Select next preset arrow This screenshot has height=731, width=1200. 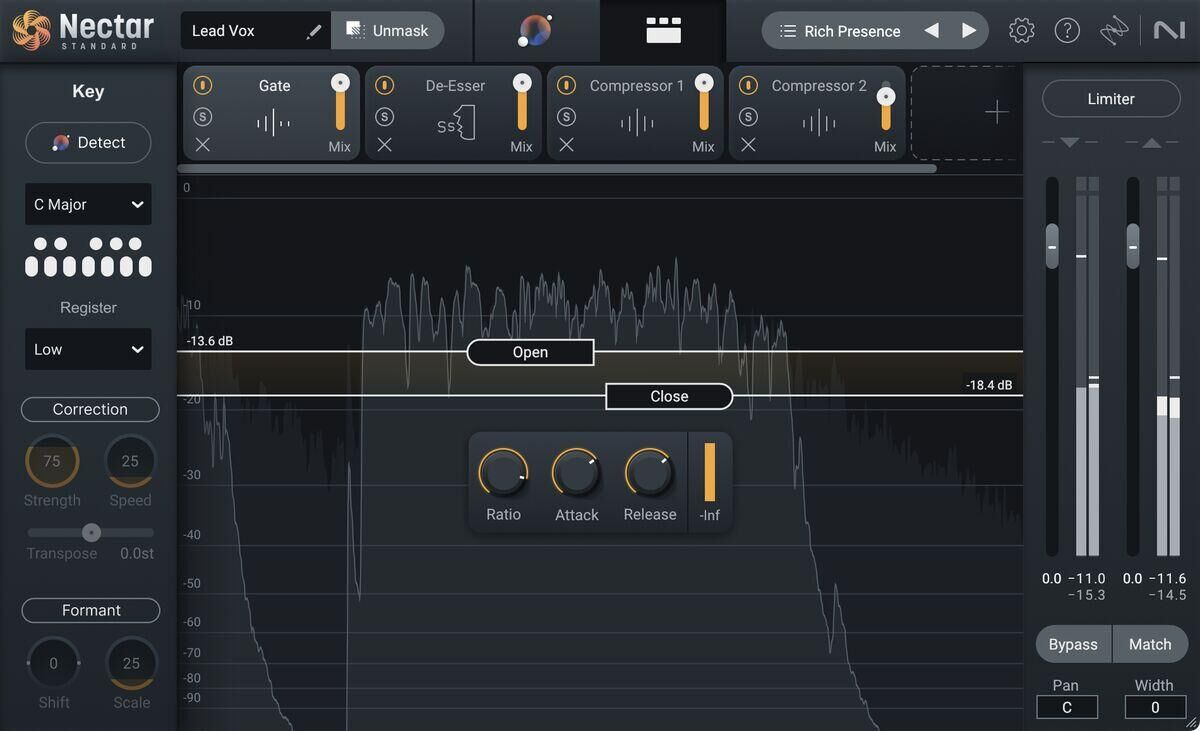pyautogui.click(x=969, y=31)
